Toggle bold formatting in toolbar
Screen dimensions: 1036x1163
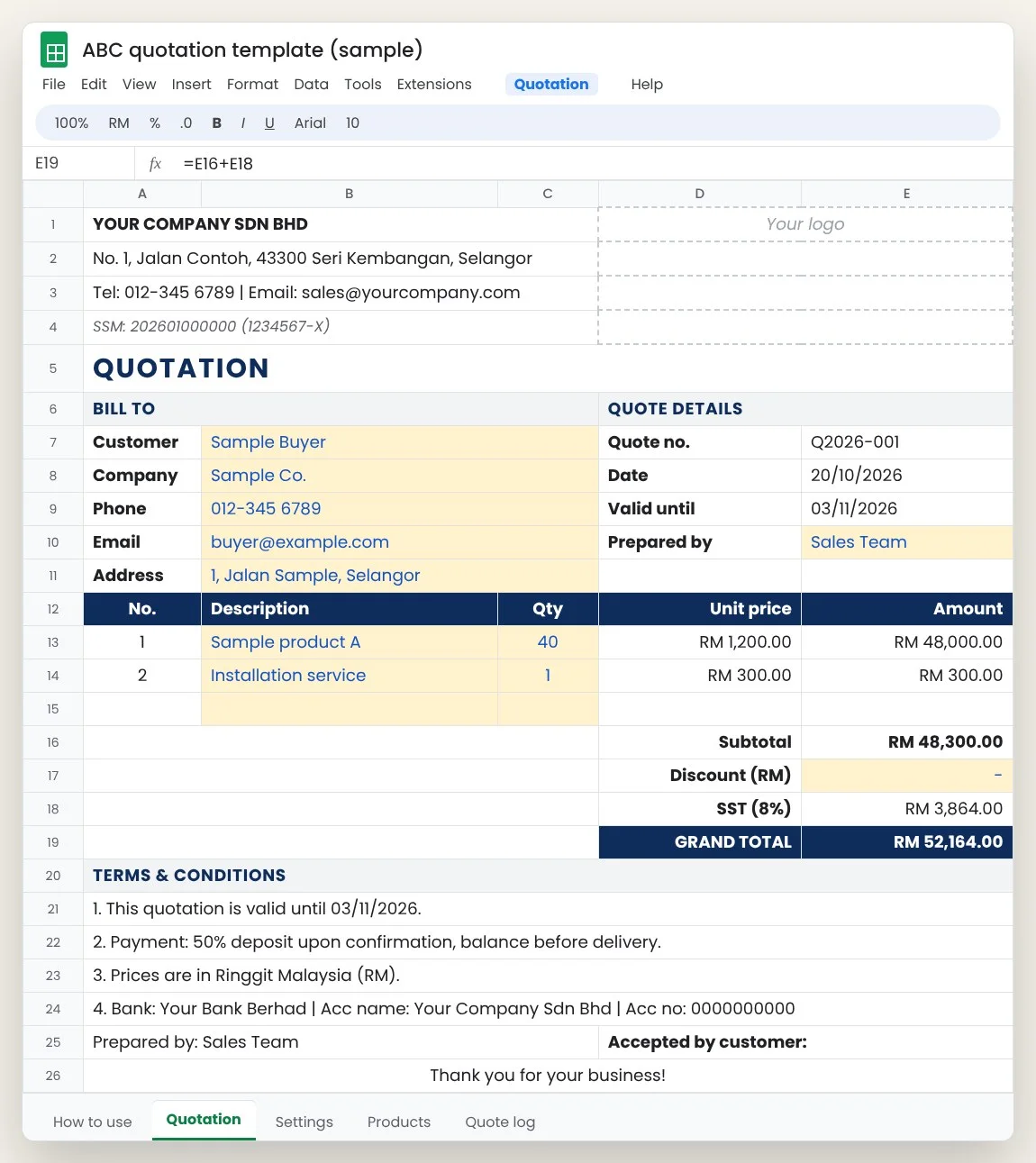pos(216,123)
